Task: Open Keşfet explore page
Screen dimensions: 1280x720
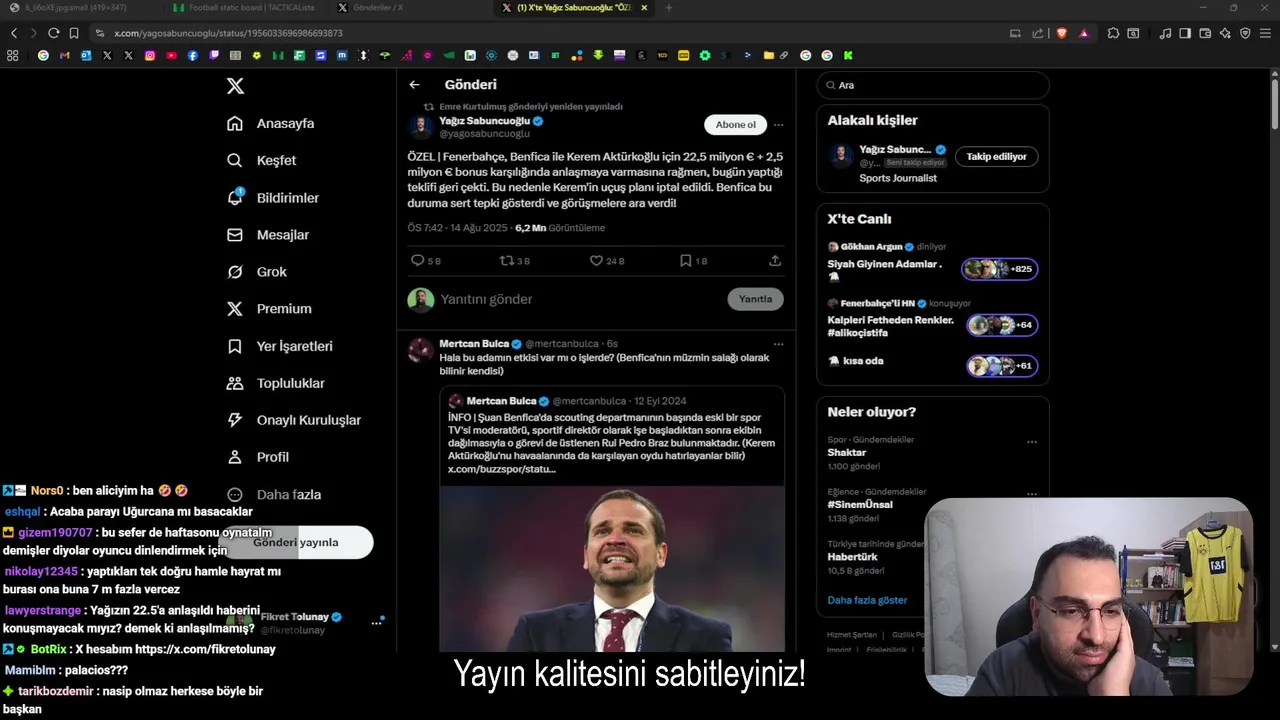Action: point(262,160)
